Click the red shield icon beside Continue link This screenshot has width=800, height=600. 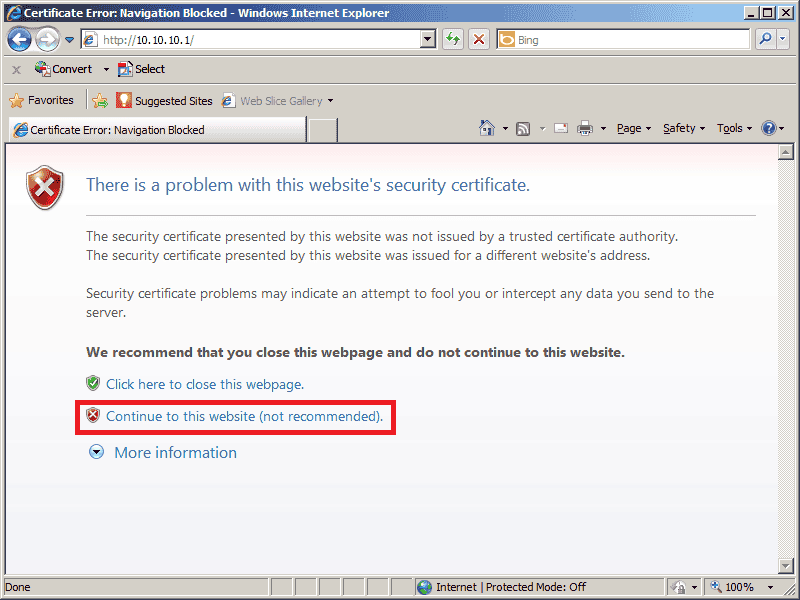(x=93, y=415)
